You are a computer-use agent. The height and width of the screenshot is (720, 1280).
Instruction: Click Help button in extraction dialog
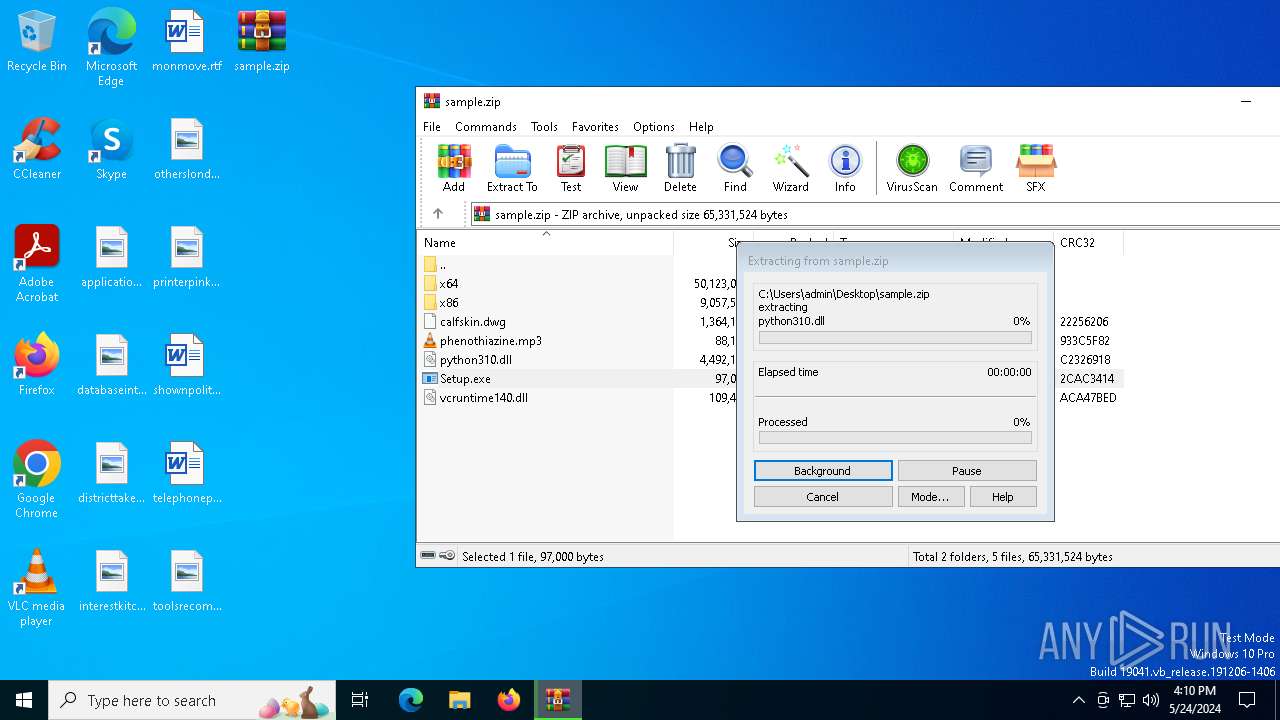coord(1003,497)
